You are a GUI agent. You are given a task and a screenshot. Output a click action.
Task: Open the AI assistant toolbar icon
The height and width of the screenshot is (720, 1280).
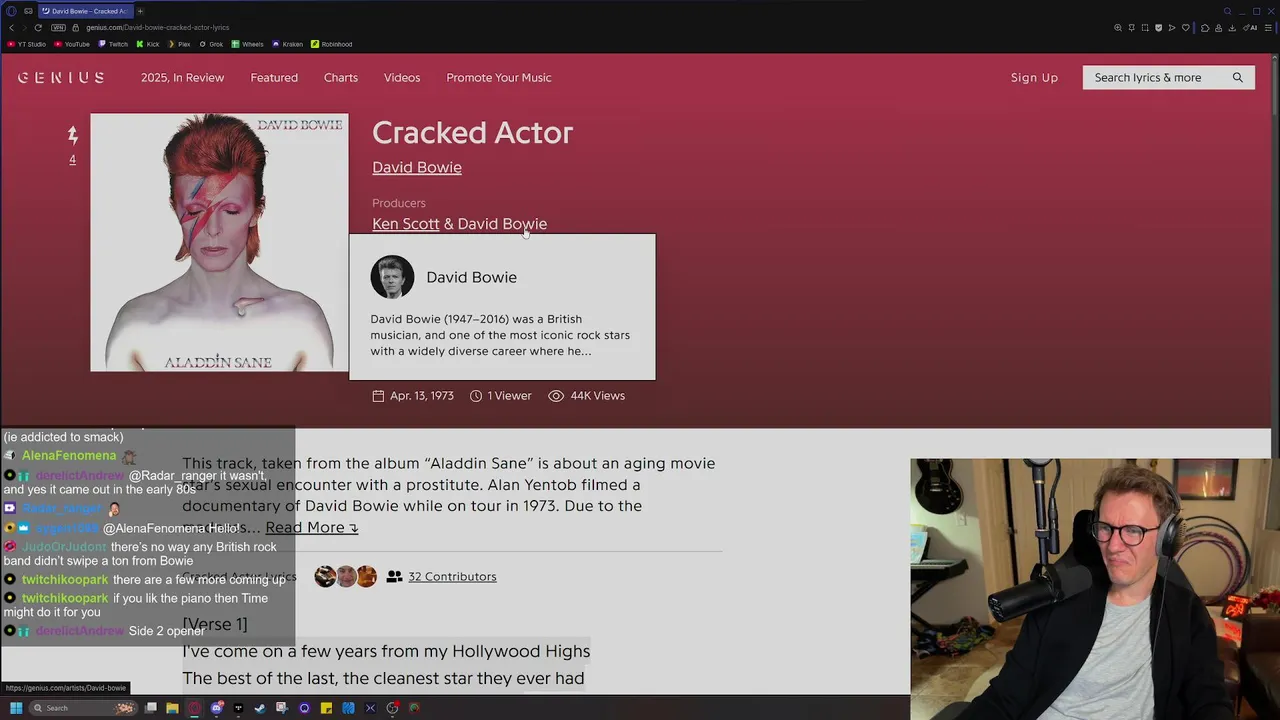coord(1250,28)
